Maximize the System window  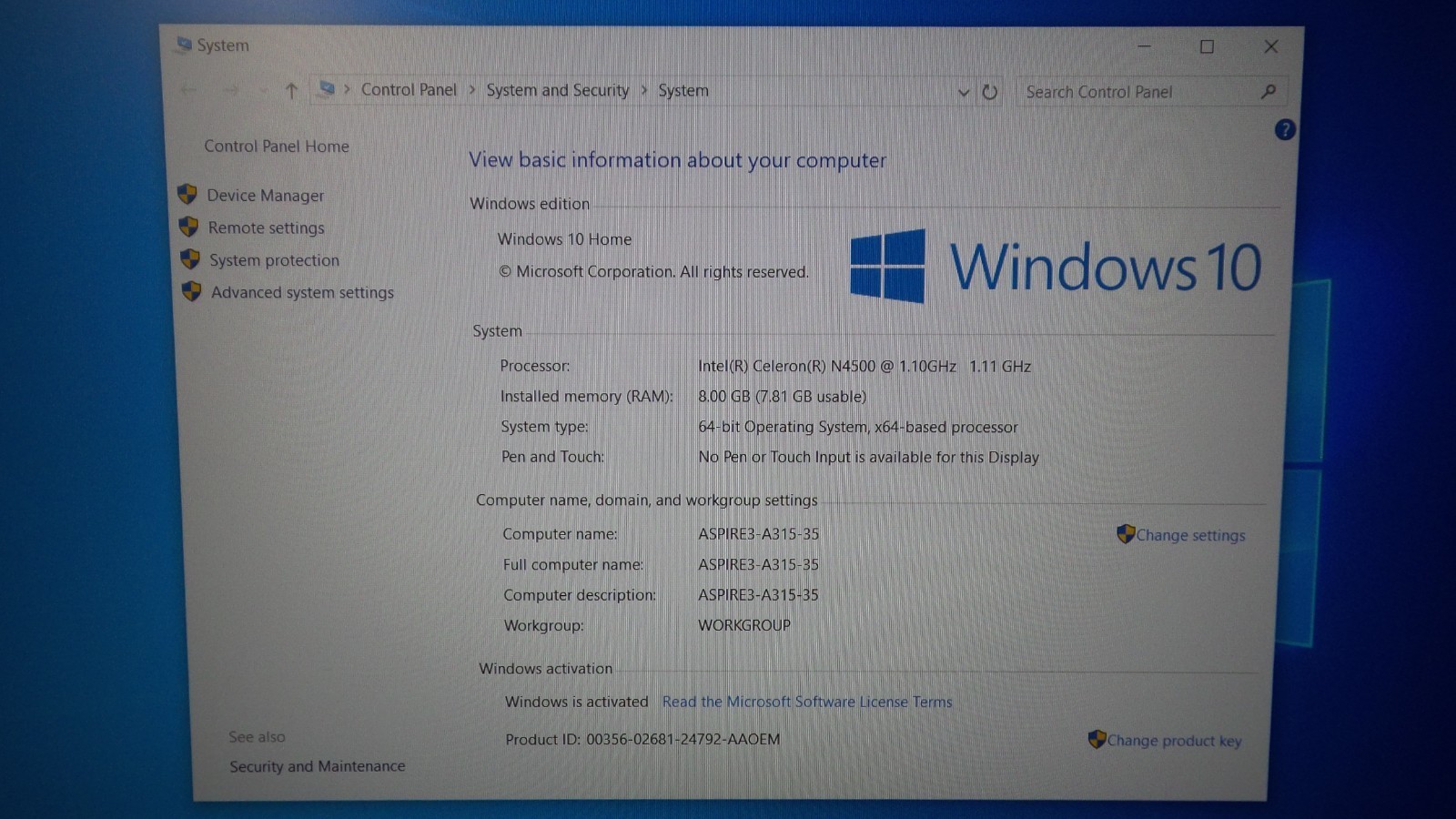click(1207, 46)
